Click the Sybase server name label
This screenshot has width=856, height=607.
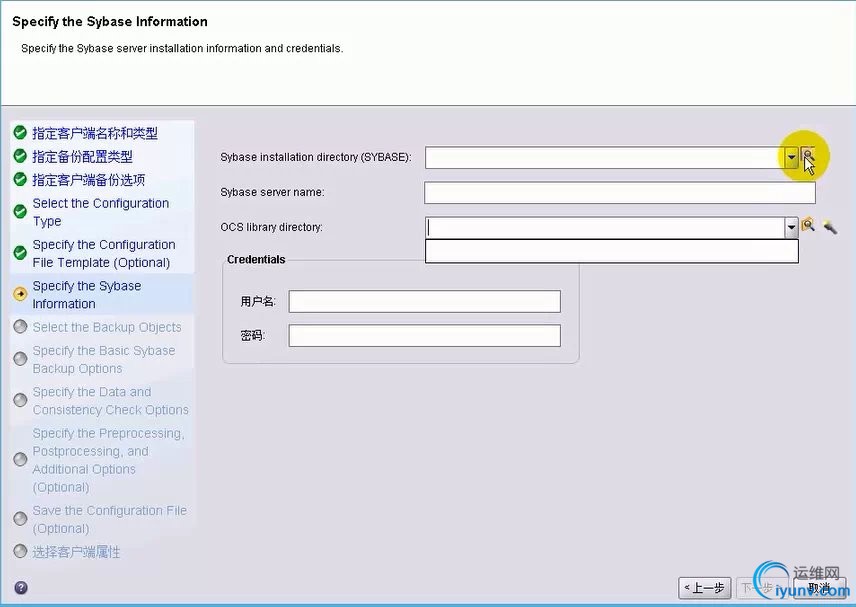tap(272, 192)
